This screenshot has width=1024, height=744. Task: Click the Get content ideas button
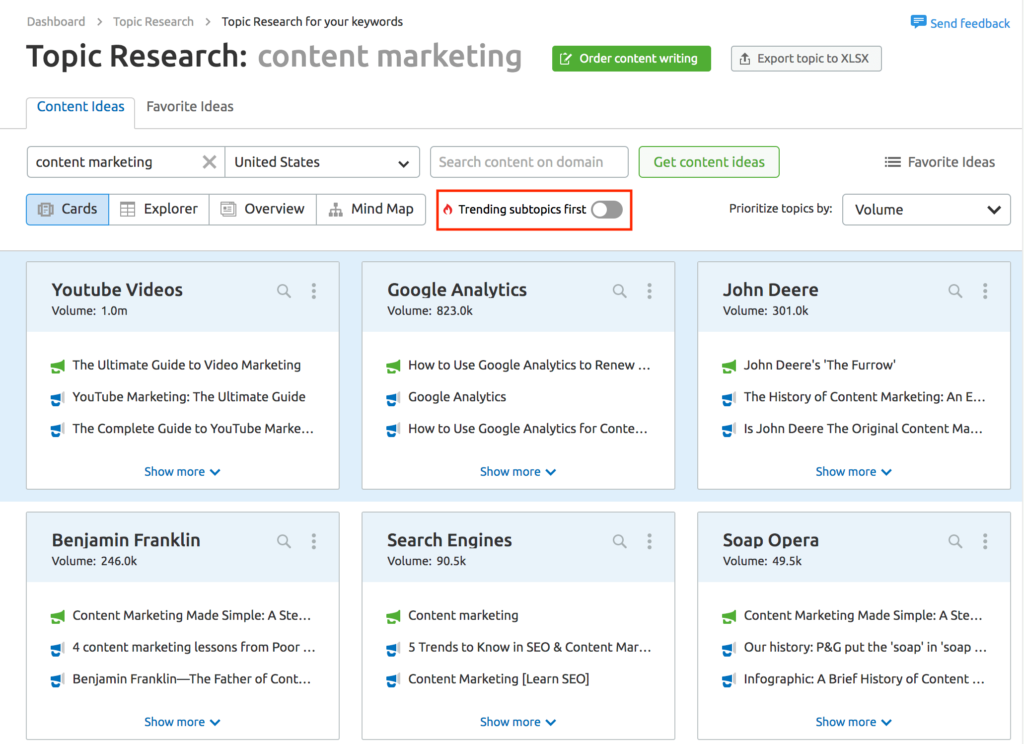tap(709, 162)
